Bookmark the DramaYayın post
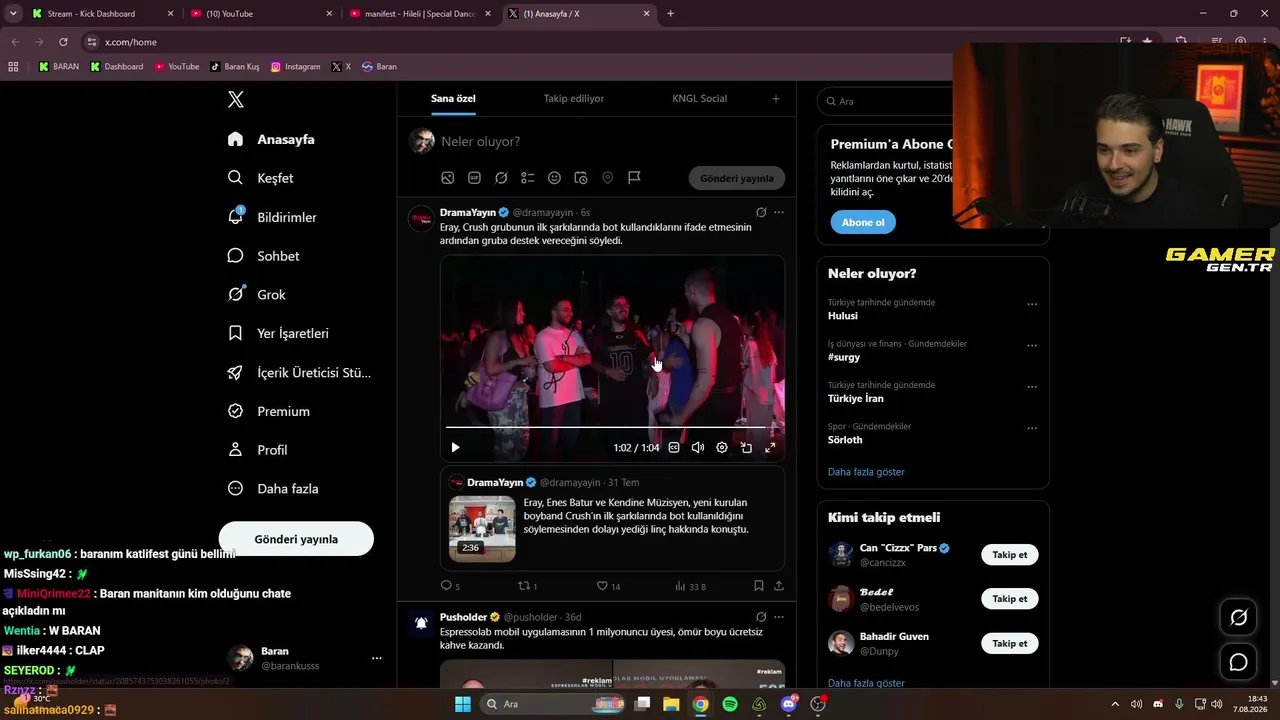Image resolution: width=1280 pixels, height=720 pixels. point(759,586)
